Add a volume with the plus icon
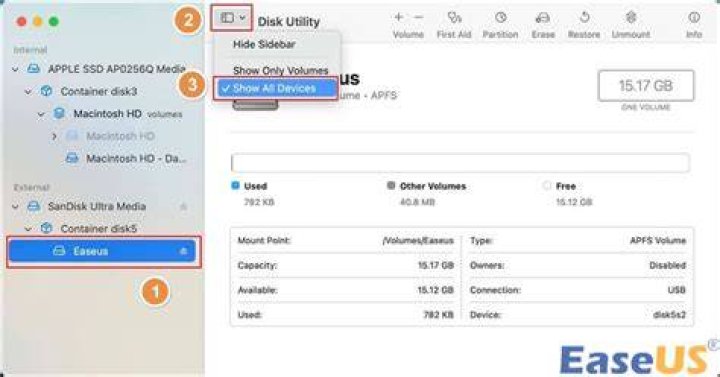Image resolution: width=720 pixels, height=377 pixels. [x=399, y=17]
